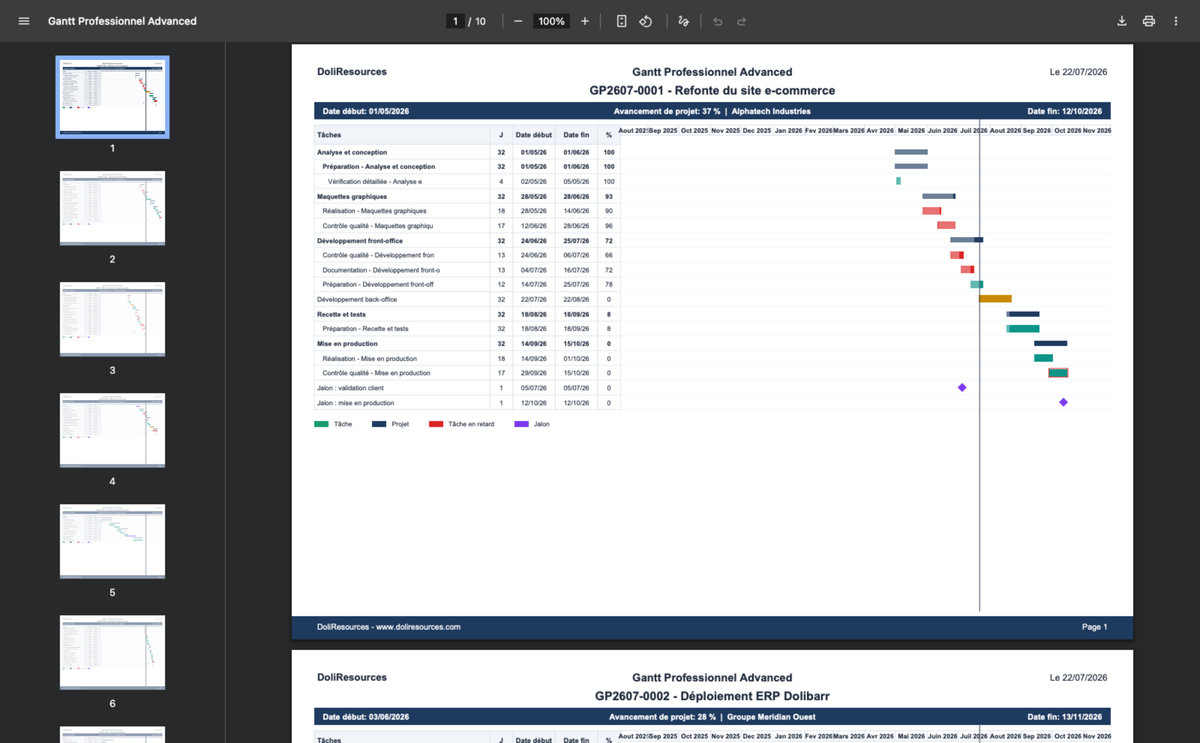Click the 100% zoom level field
1200x743 pixels.
(551, 21)
